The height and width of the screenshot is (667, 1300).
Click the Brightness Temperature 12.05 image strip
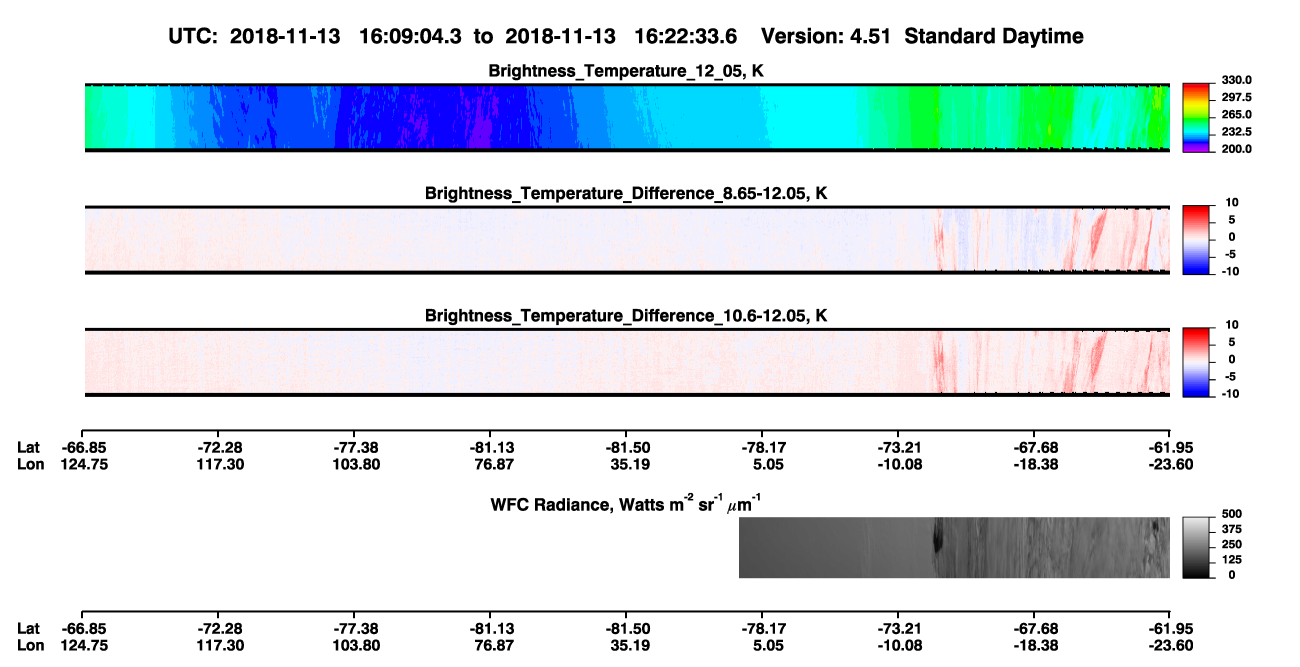(627, 117)
